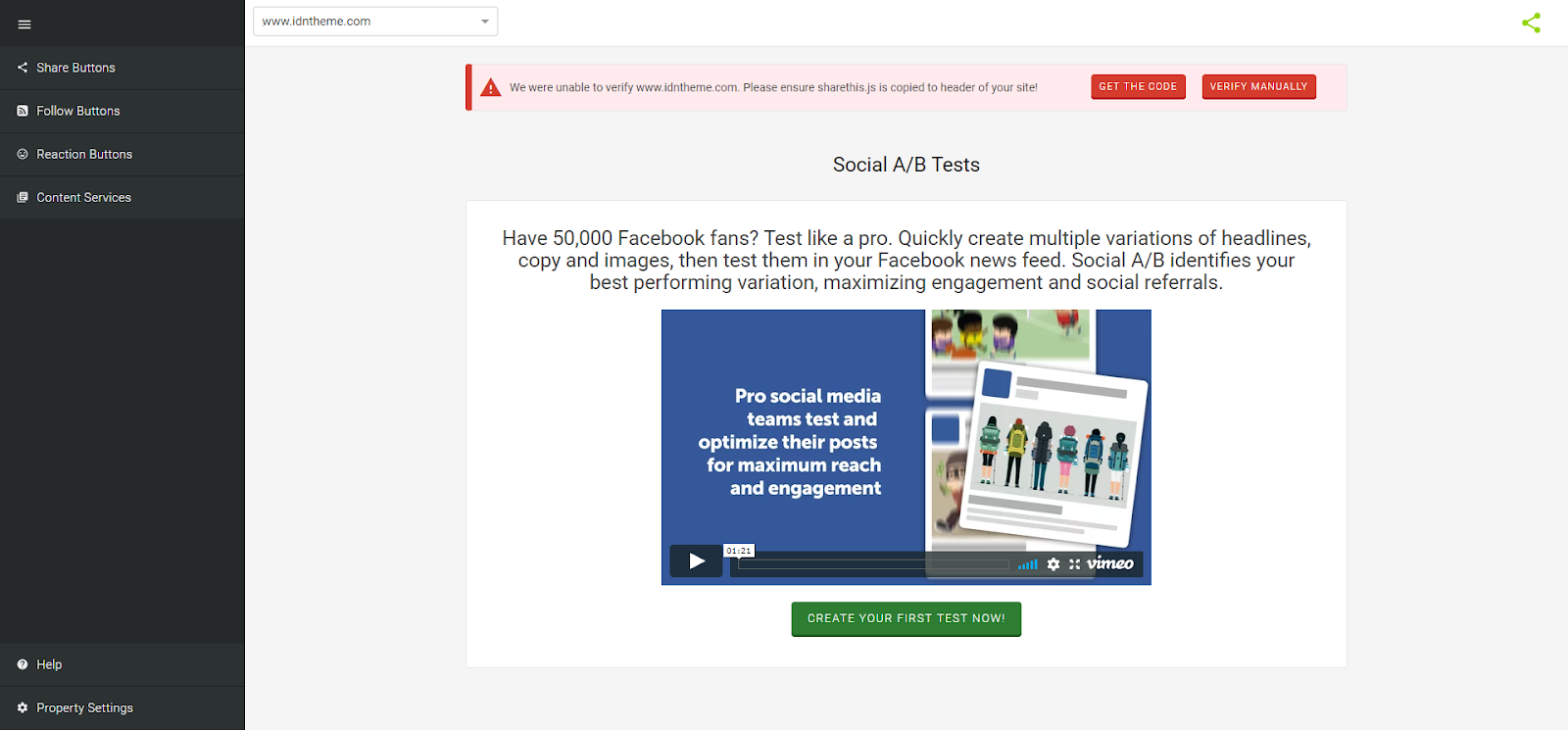Open the Reaction Buttons menu item
Screen dimensions: 1568x730
pyautogui.click(x=122, y=154)
